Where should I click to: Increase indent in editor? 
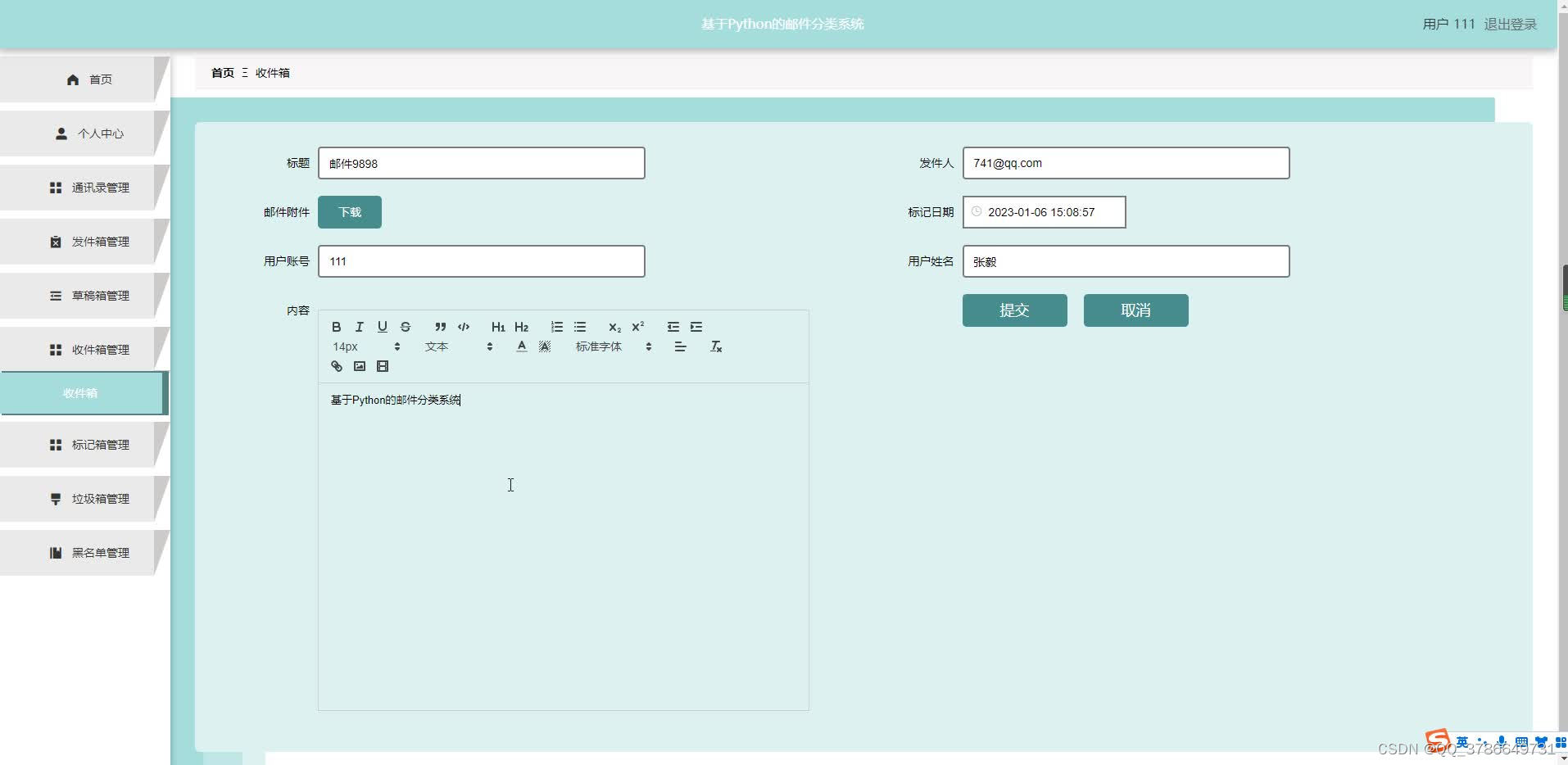[x=696, y=327]
